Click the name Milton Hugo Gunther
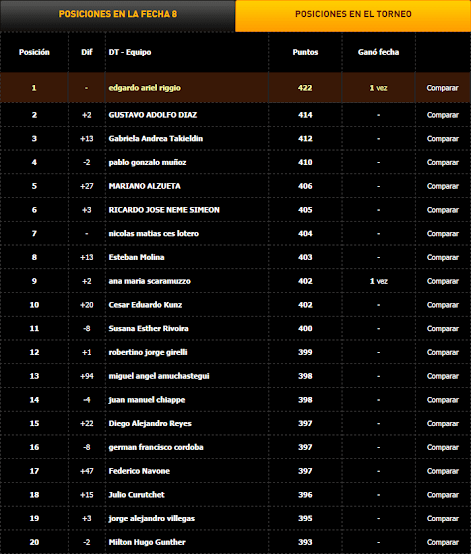 point(147,542)
